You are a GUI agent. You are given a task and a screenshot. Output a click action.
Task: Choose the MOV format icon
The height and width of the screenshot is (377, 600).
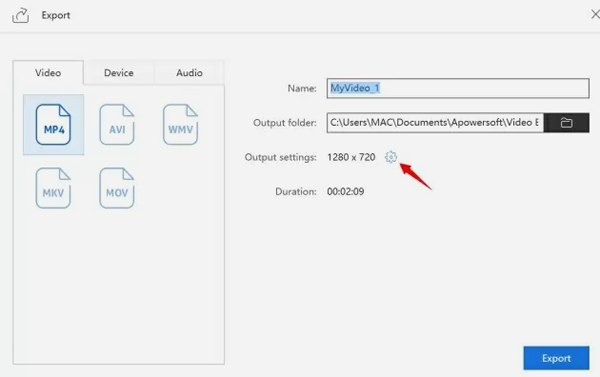point(117,188)
